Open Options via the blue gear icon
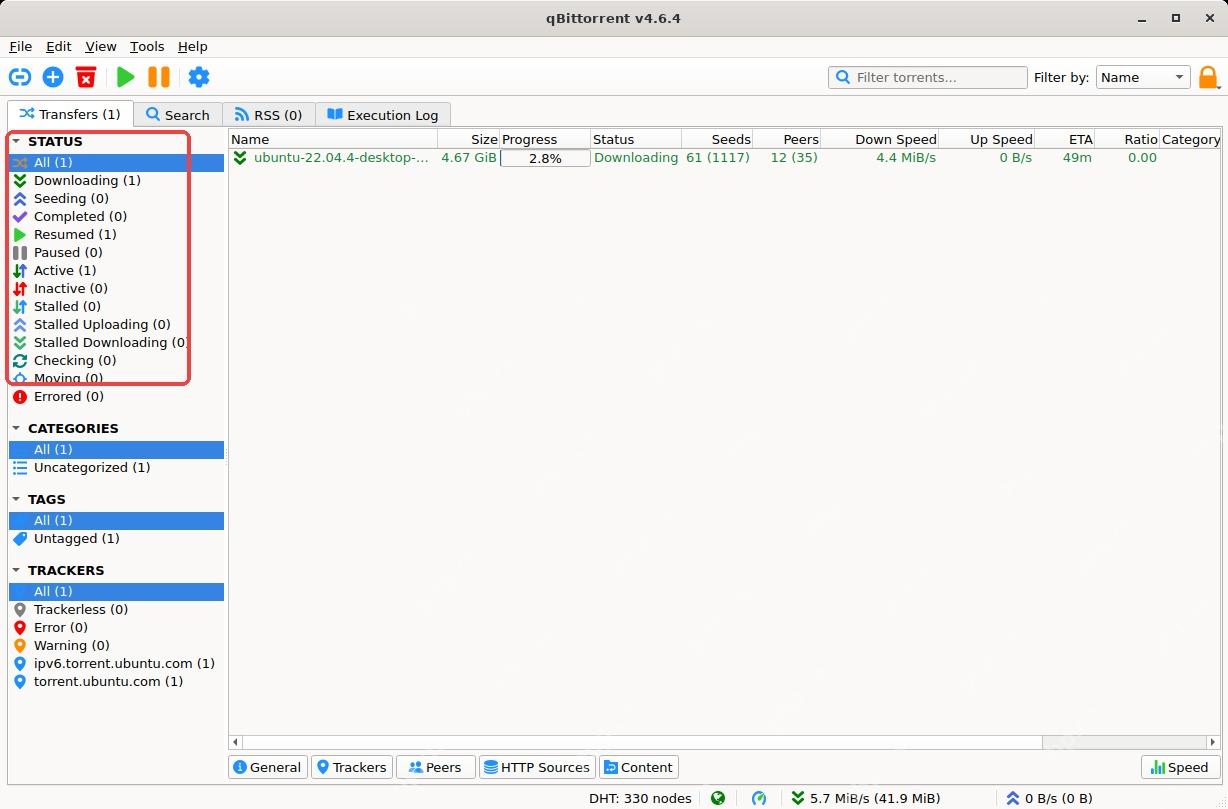 [199, 77]
